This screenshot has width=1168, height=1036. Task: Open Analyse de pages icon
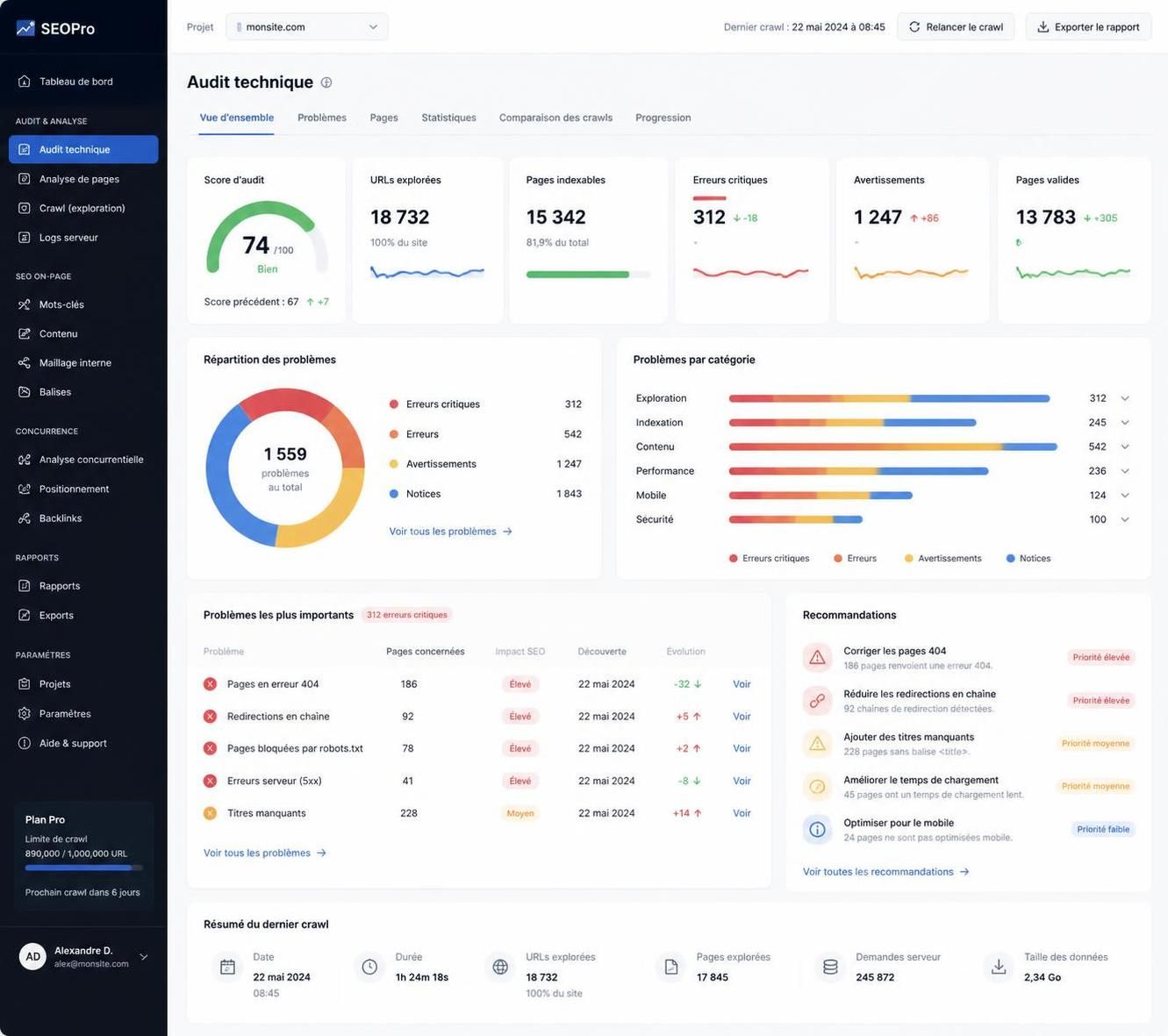pyautogui.click(x=25, y=179)
